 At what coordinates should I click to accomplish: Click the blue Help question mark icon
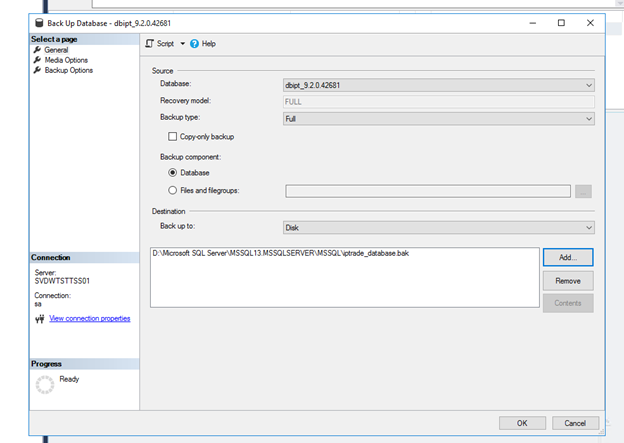coord(194,44)
